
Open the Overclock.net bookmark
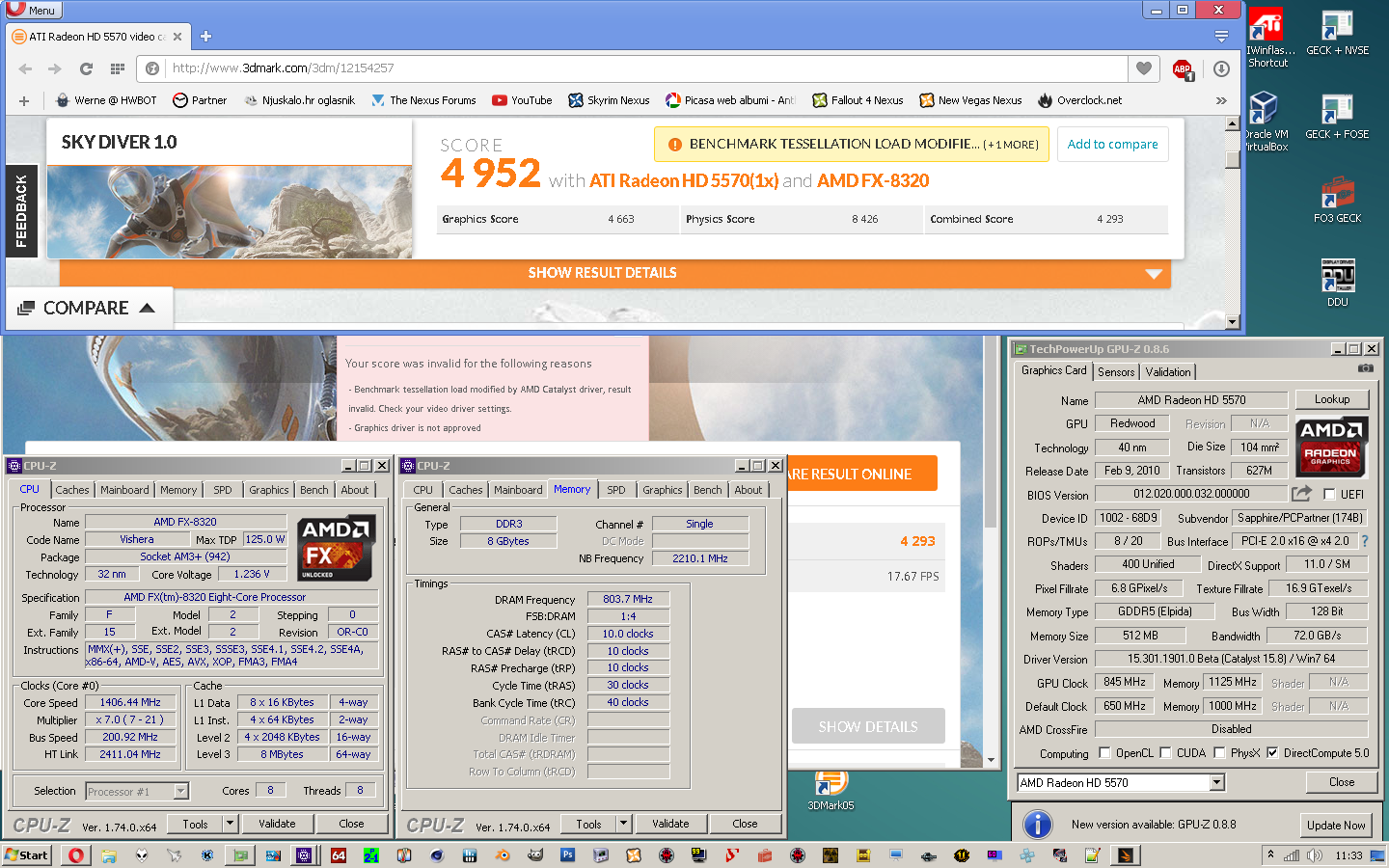tap(1079, 100)
